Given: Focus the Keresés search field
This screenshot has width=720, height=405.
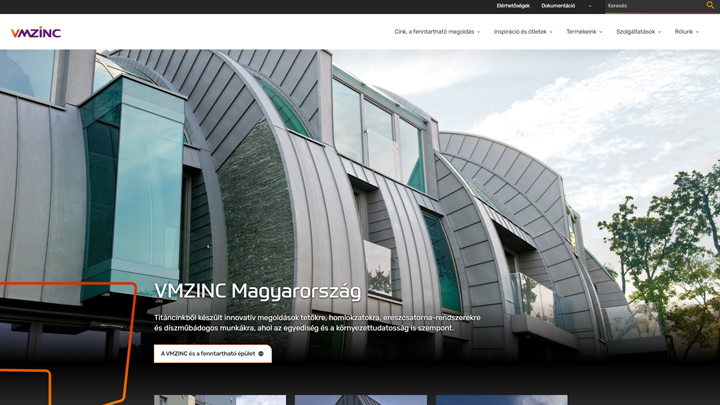Looking at the screenshot, I should tap(655, 6).
